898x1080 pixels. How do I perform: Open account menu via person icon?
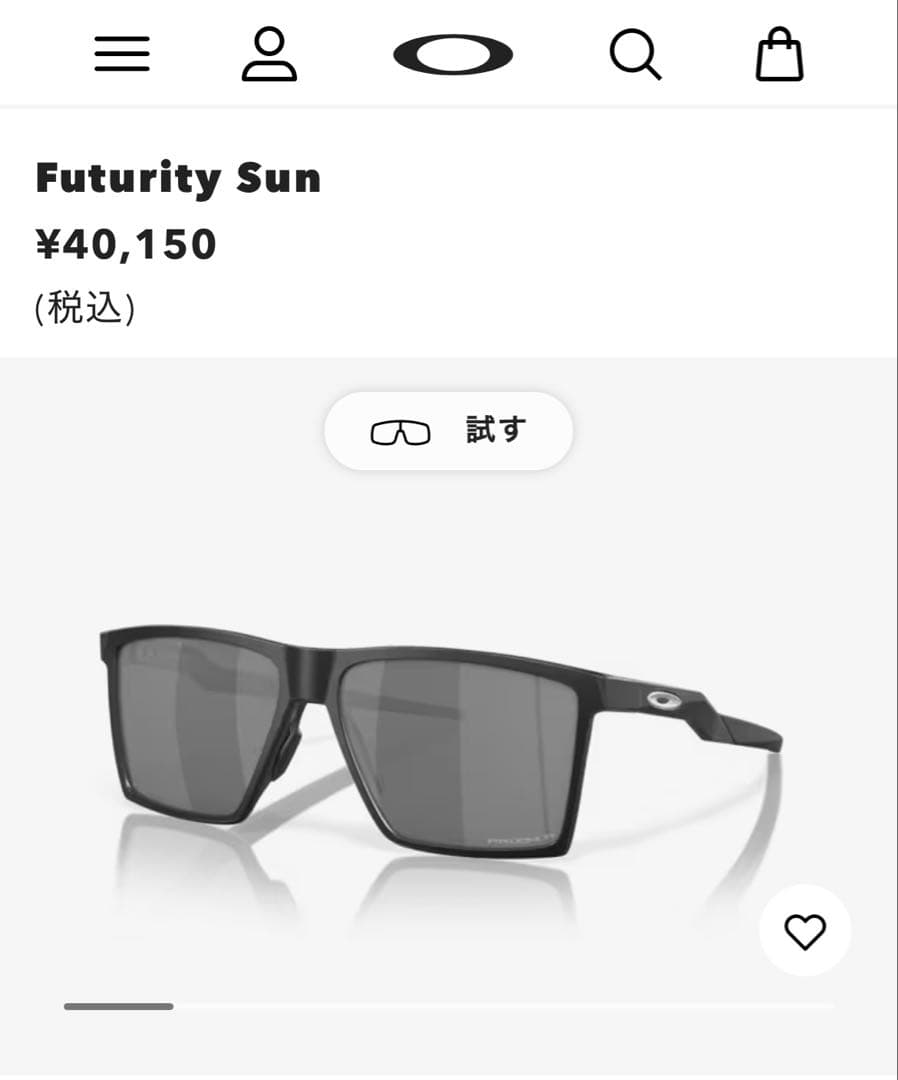pos(270,54)
